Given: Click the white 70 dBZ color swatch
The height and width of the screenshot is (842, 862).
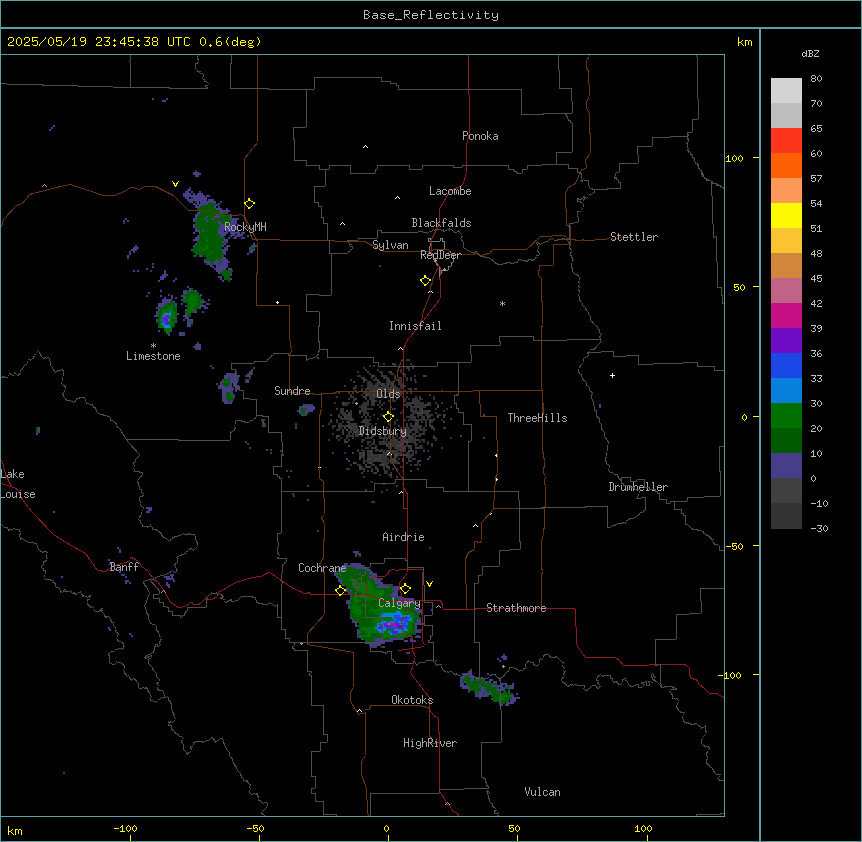Looking at the screenshot, I should click(x=786, y=91).
